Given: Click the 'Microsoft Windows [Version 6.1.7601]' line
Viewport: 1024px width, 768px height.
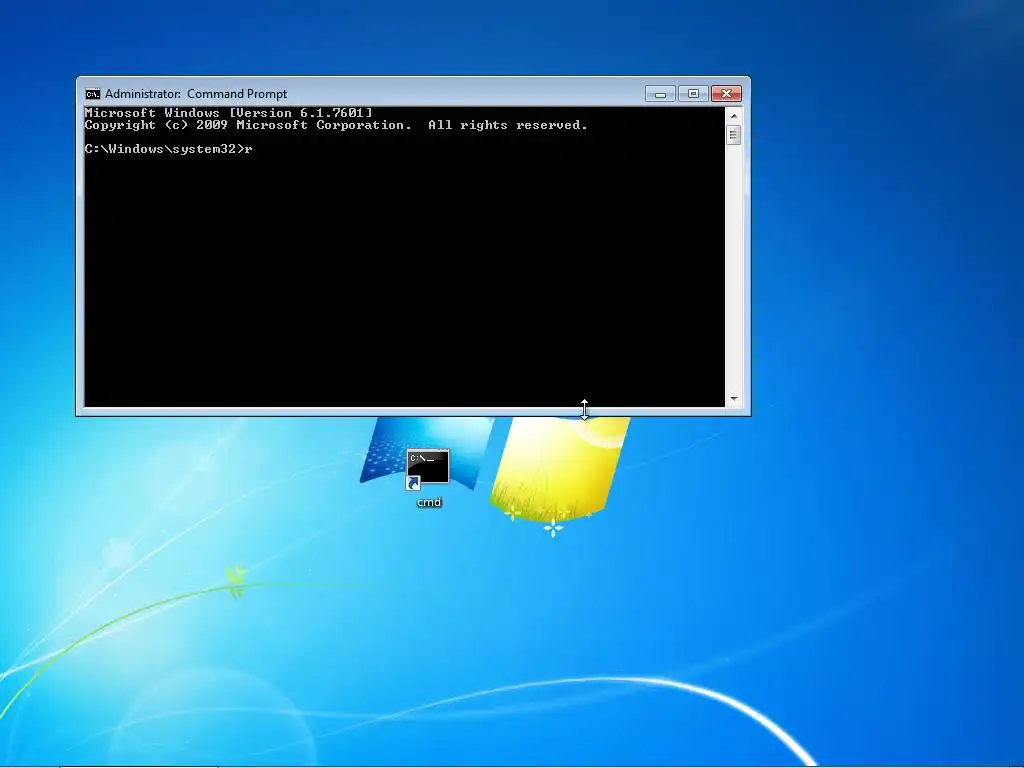Looking at the screenshot, I should [x=229, y=112].
